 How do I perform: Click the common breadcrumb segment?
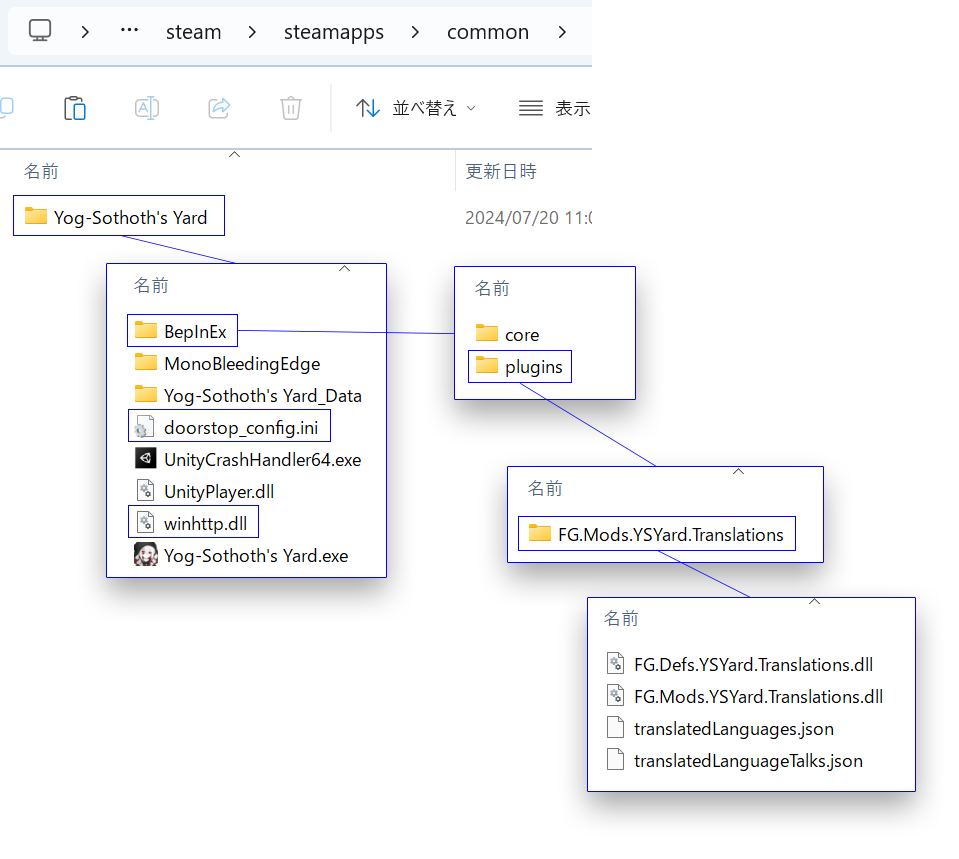pos(487,32)
